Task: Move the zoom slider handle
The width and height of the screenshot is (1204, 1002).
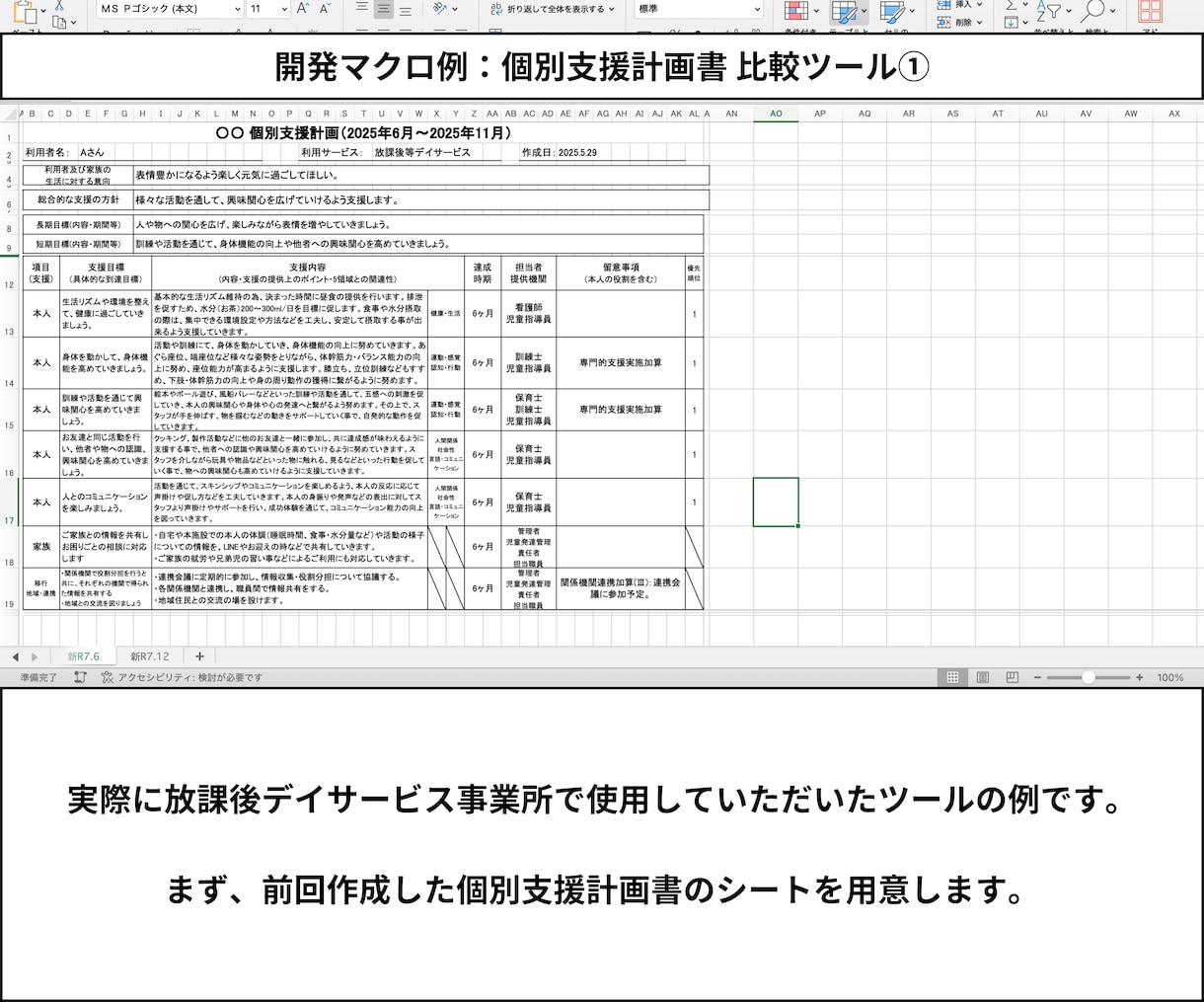Action: point(1088,677)
